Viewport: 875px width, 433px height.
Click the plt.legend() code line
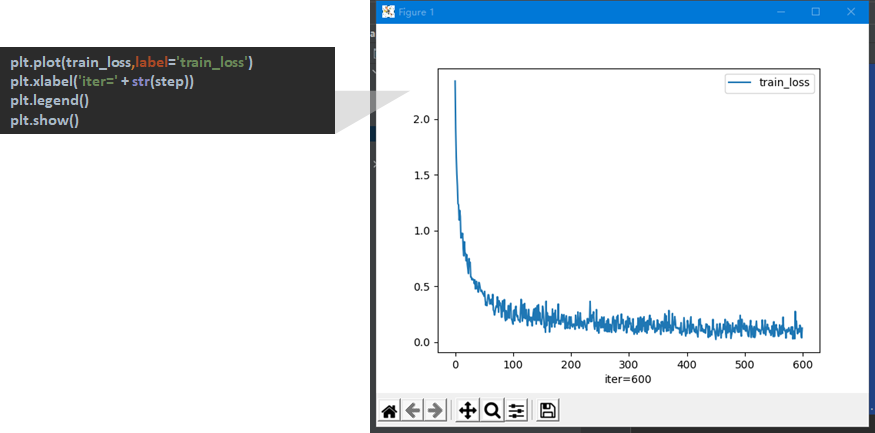pos(50,101)
